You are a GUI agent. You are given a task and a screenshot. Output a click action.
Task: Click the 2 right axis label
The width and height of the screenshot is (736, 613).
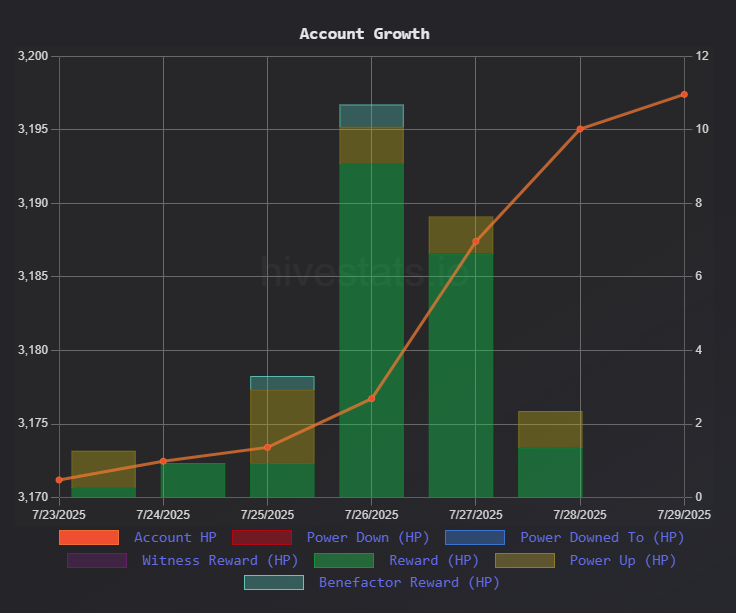pos(699,423)
